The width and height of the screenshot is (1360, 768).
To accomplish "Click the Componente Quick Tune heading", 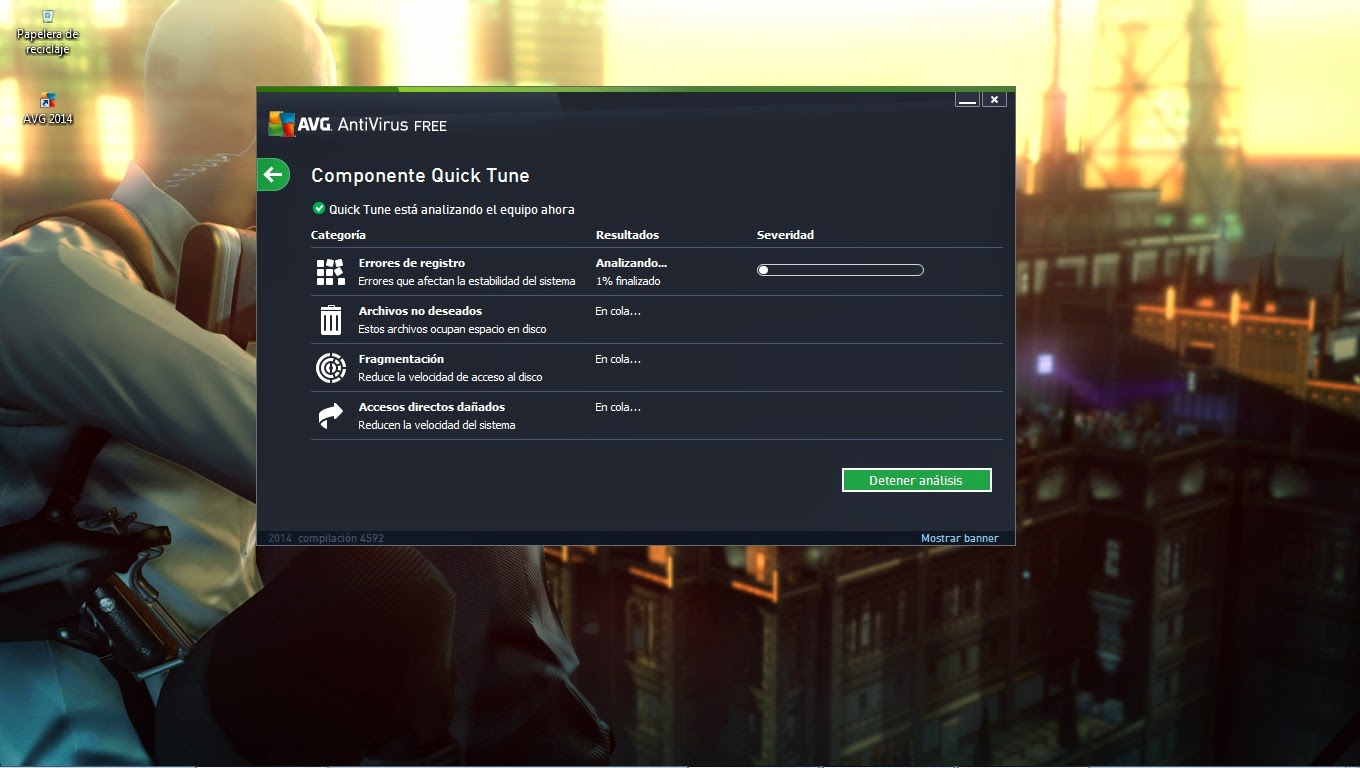I will pyautogui.click(x=420, y=175).
